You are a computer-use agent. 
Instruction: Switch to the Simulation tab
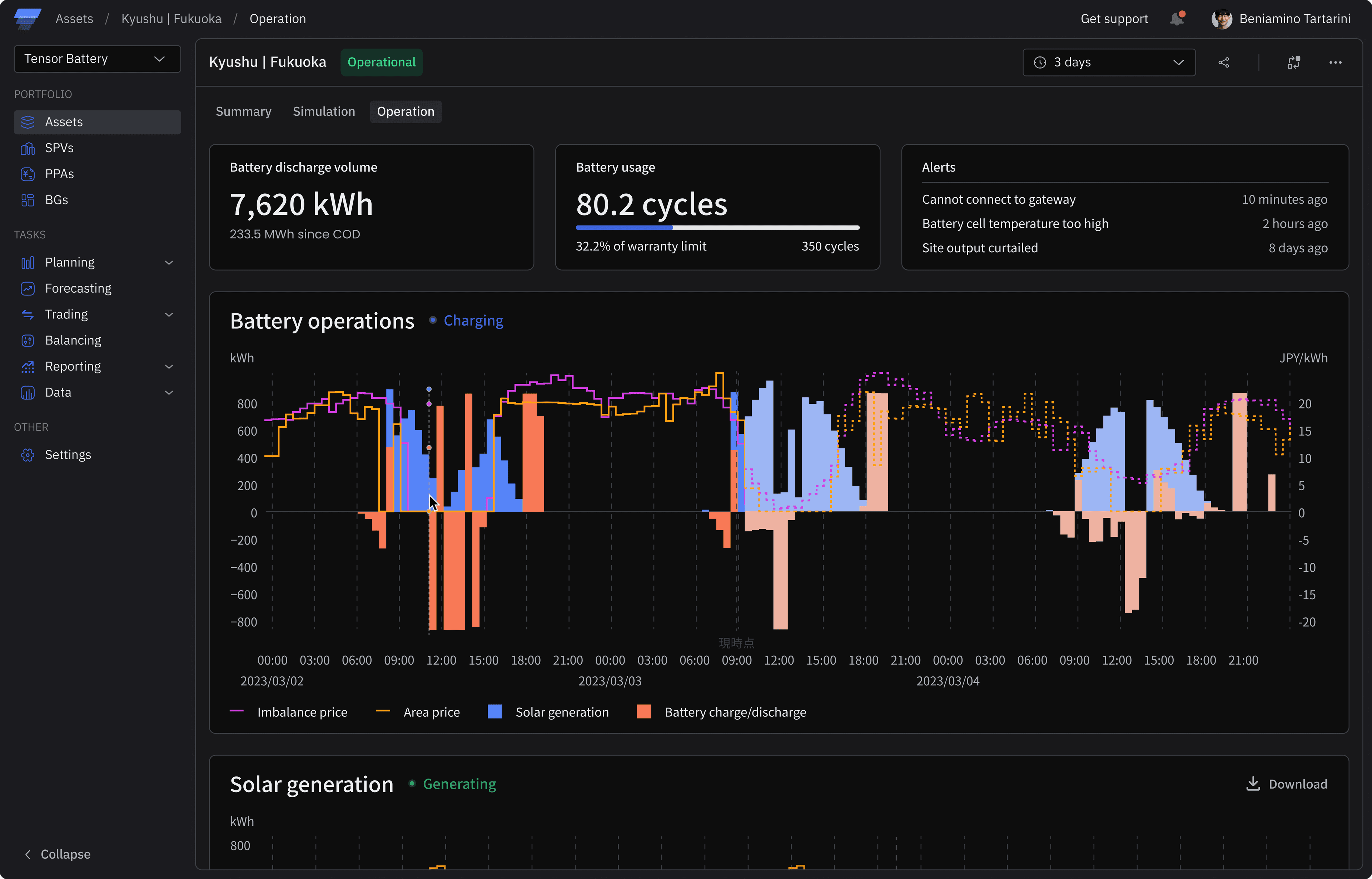tap(323, 111)
